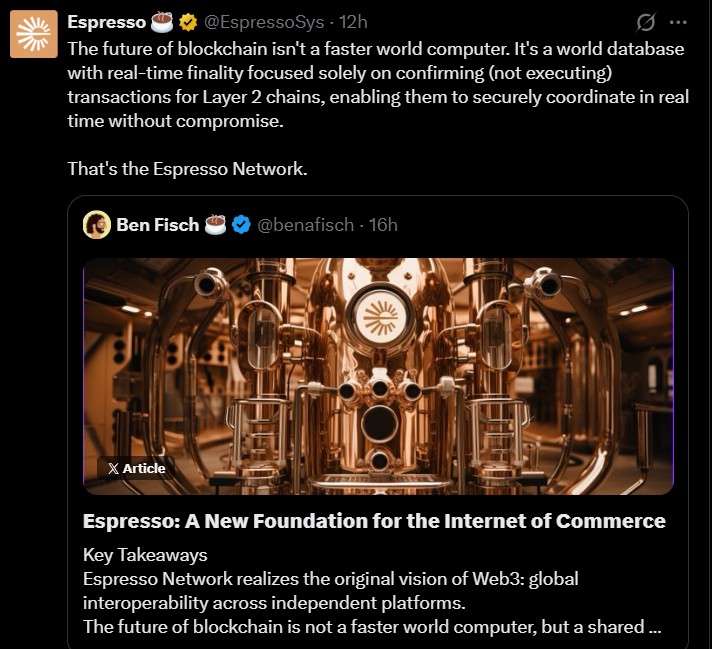
Task: Open the Espresso display name link
Action: click(x=107, y=22)
